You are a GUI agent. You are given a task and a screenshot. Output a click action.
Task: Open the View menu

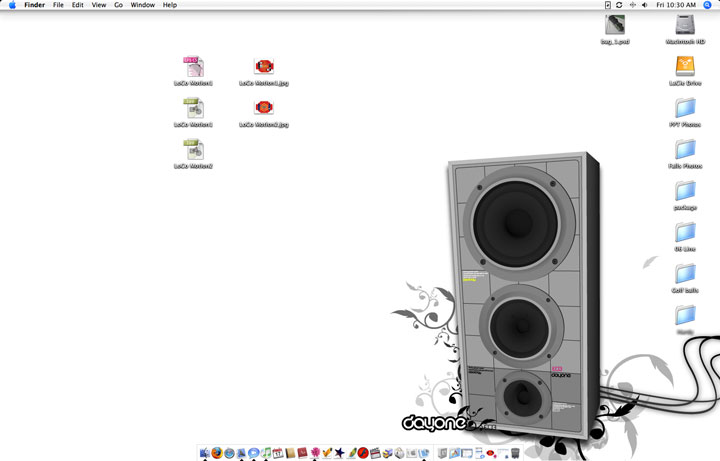pyautogui.click(x=99, y=5)
